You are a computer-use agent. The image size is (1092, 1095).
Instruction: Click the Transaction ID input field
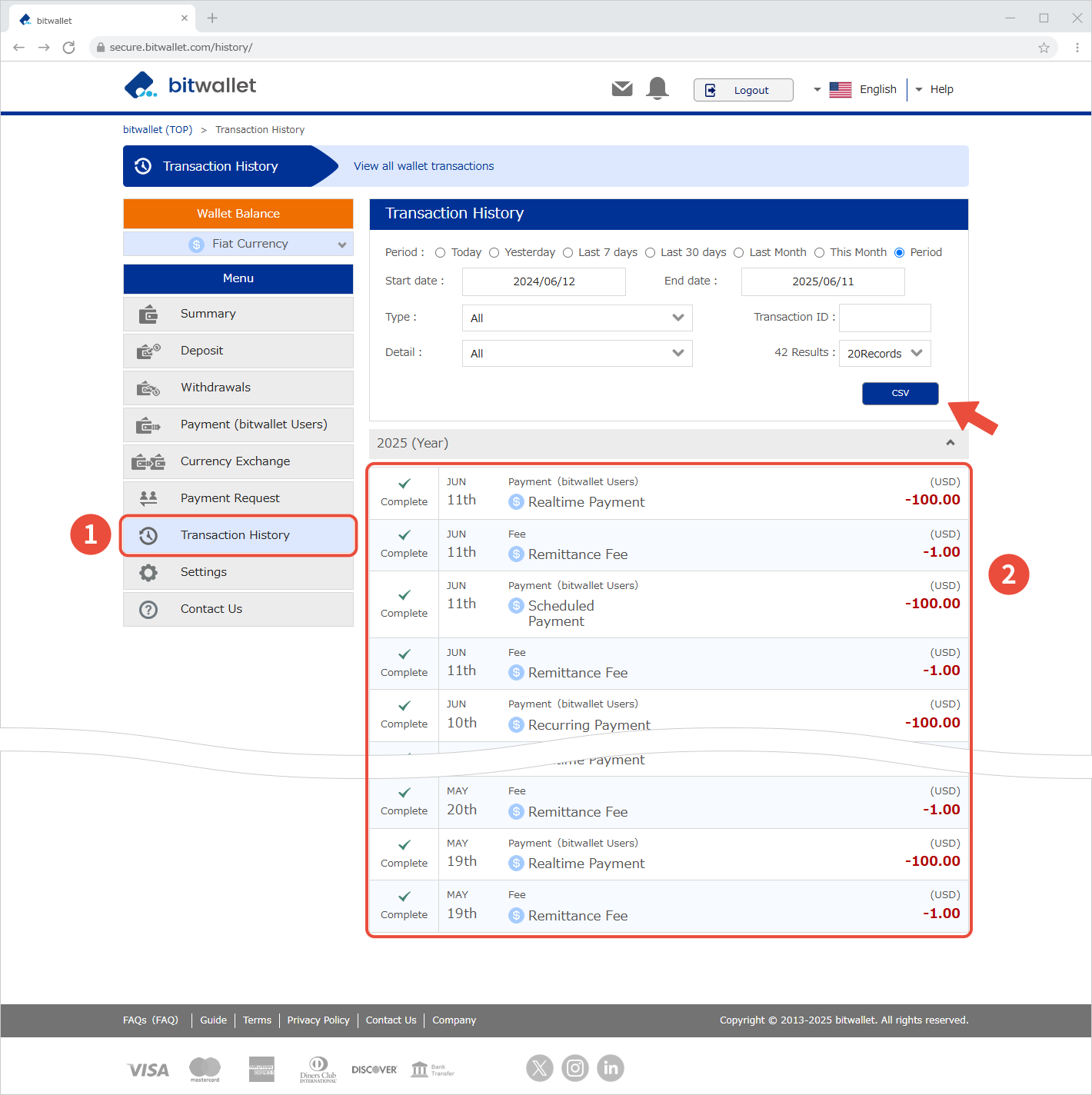pyautogui.click(x=884, y=318)
